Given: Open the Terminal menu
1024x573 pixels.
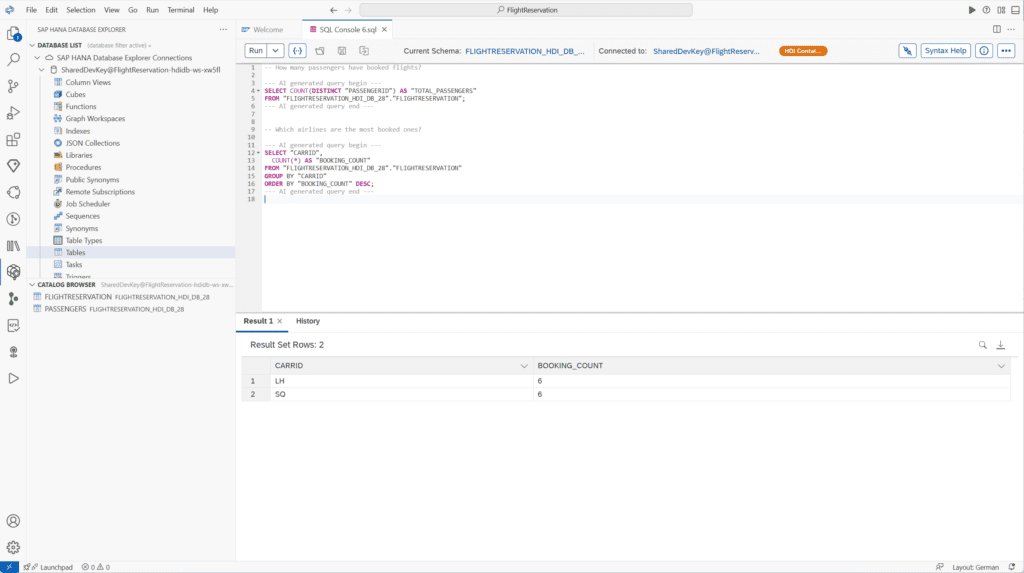Looking at the screenshot, I should pyautogui.click(x=181, y=9).
